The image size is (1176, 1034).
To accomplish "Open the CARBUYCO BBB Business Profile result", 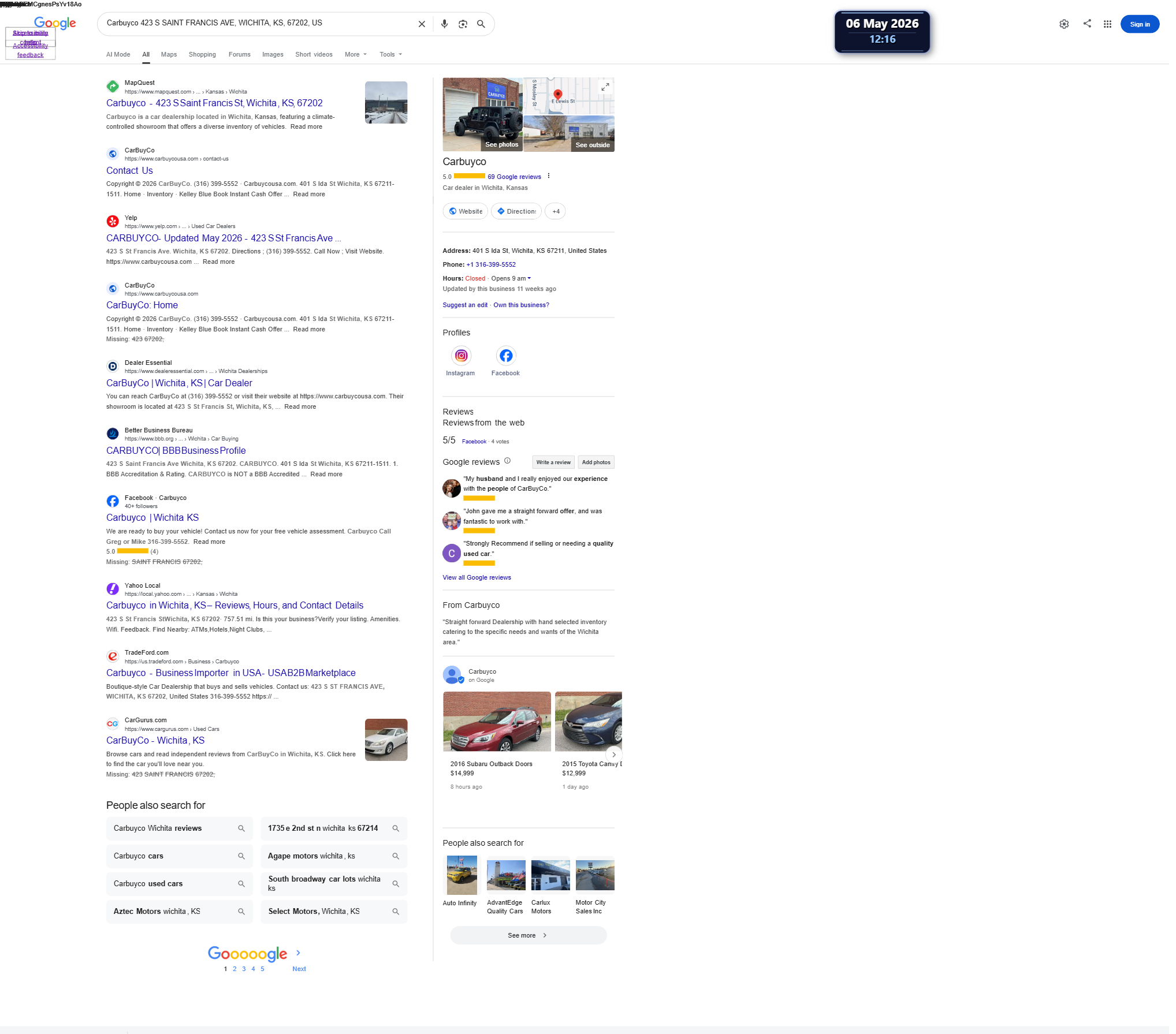I will 176,451.
